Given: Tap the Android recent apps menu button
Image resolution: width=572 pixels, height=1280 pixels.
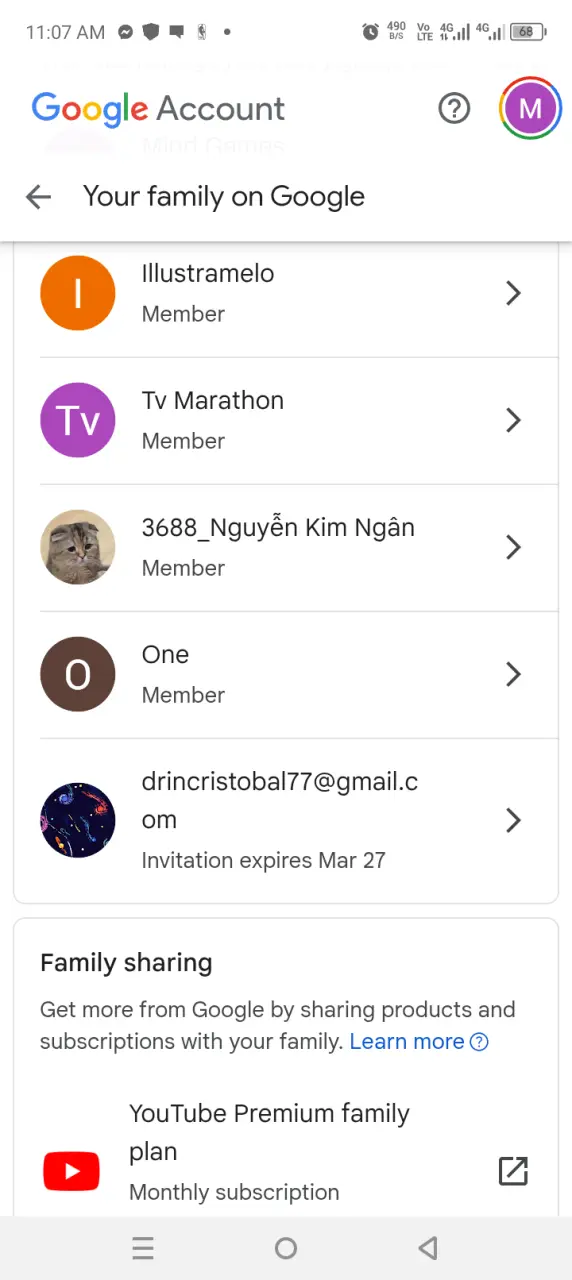Looking at the screenshot, I should click(x=143, y=1248).
